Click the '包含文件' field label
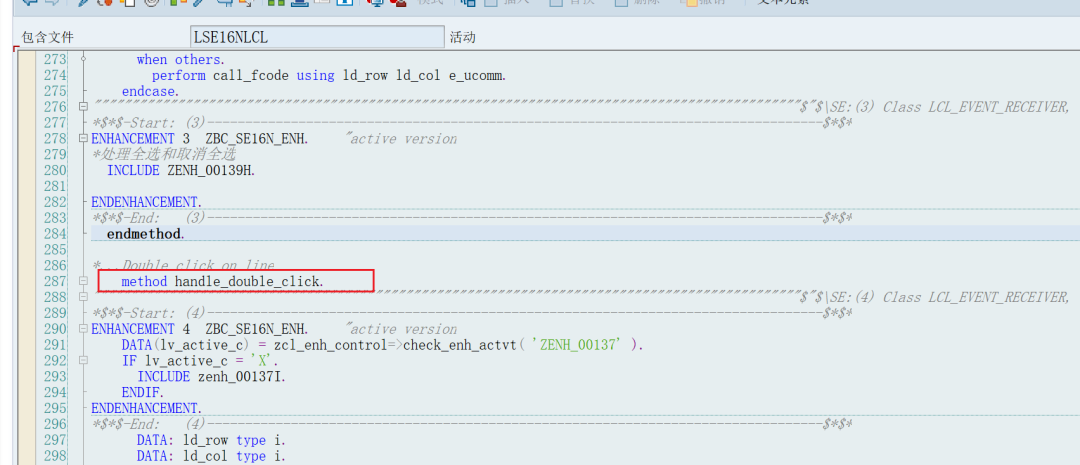Viewport: 1080px width, 465px height. pyautogui.click(x=48, y=37)
